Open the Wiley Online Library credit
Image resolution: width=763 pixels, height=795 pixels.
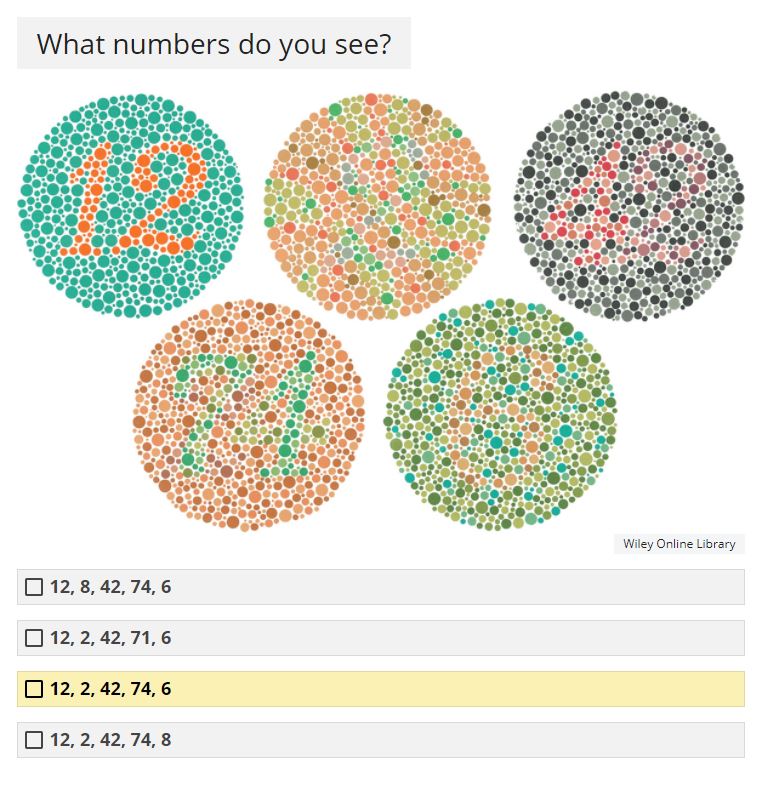(679, 544)
